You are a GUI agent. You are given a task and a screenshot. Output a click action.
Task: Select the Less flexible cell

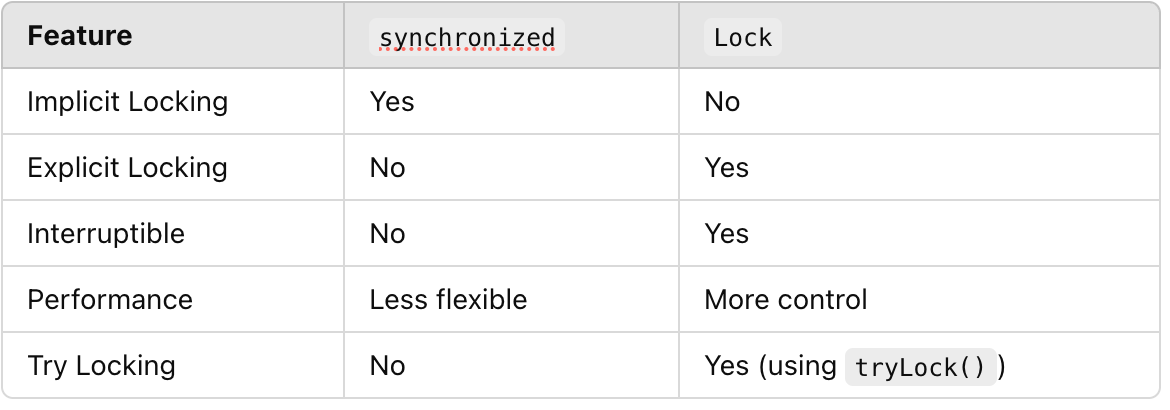[448, 299]
